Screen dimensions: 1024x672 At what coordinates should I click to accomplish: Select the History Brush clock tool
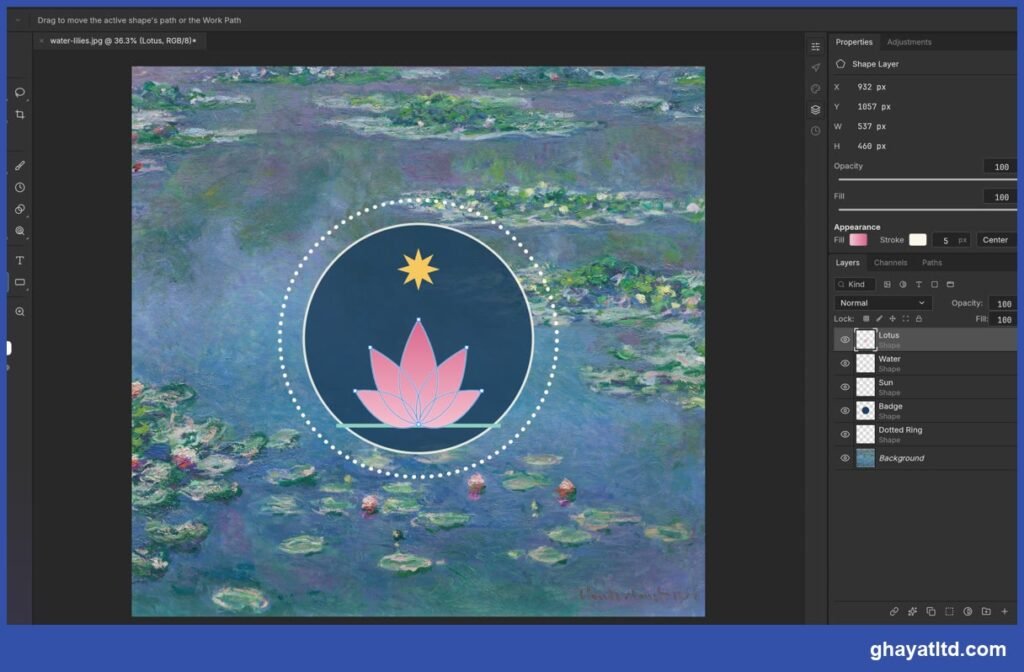click(20, 187)
